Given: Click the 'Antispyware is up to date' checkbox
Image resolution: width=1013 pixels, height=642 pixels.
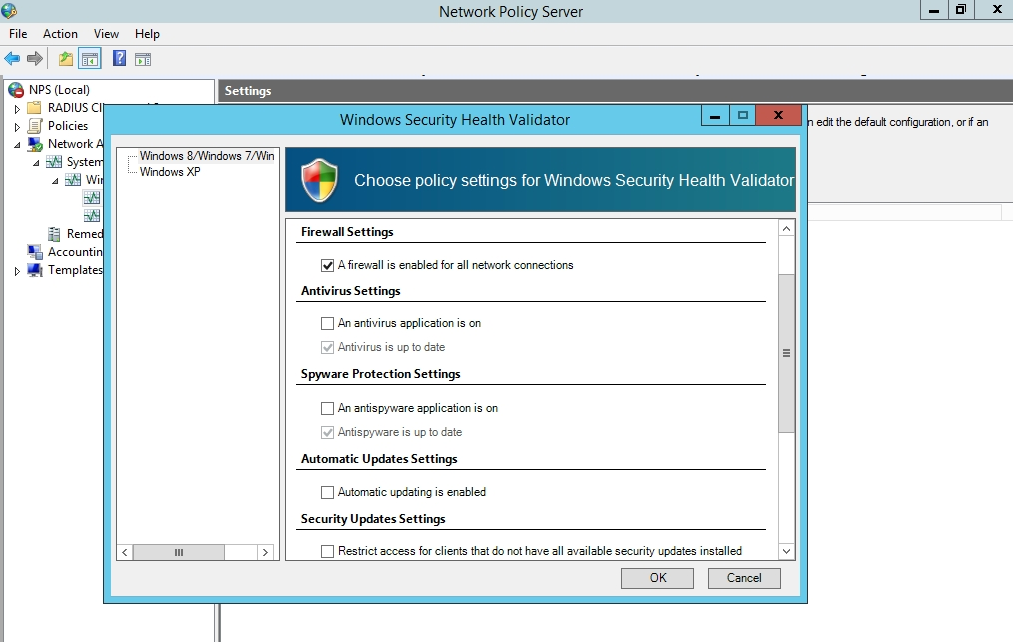Looking at the screenshot, I should tap(328, 432).
